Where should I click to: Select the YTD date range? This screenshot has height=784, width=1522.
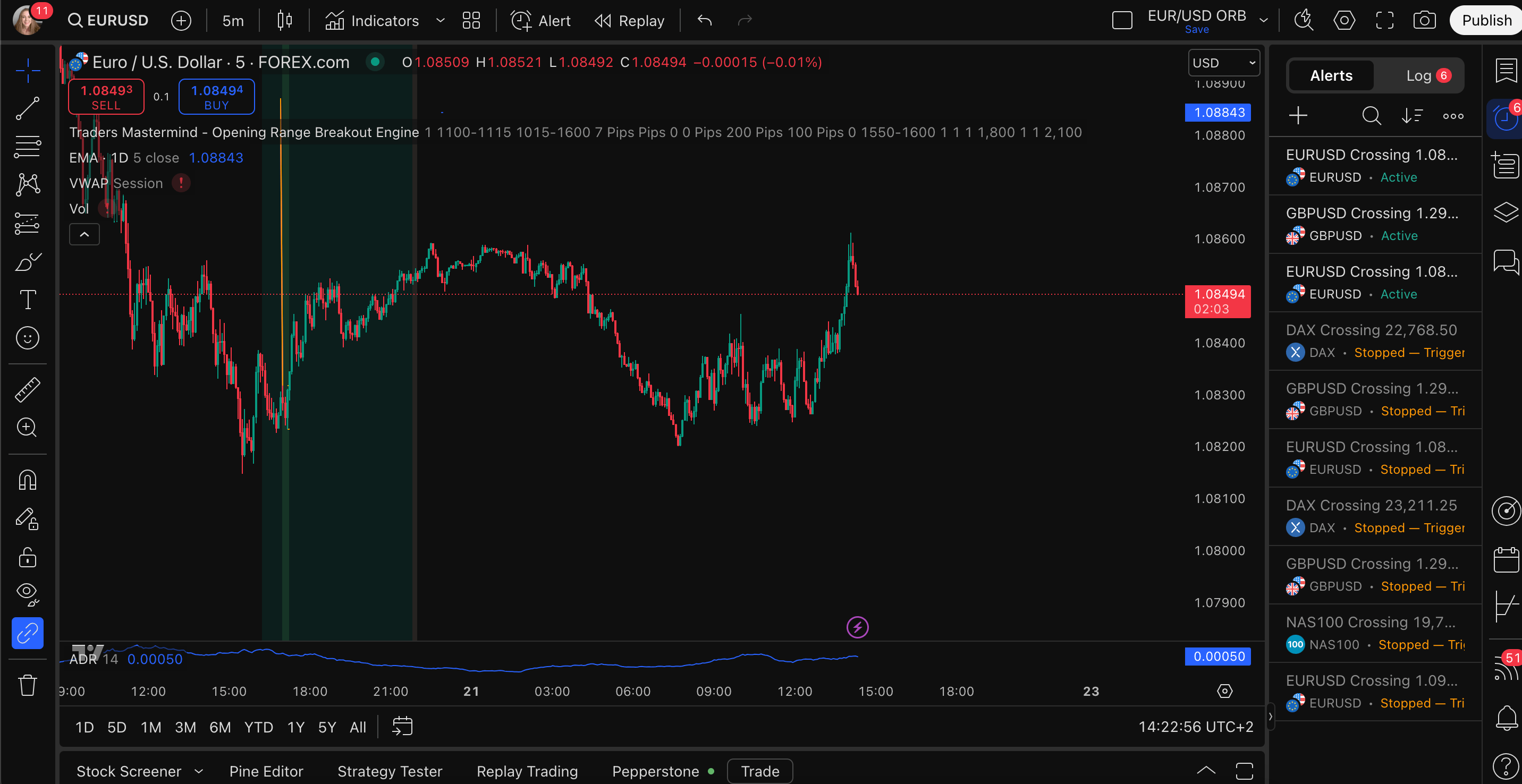pyautogui.click(x=258, y=727)
